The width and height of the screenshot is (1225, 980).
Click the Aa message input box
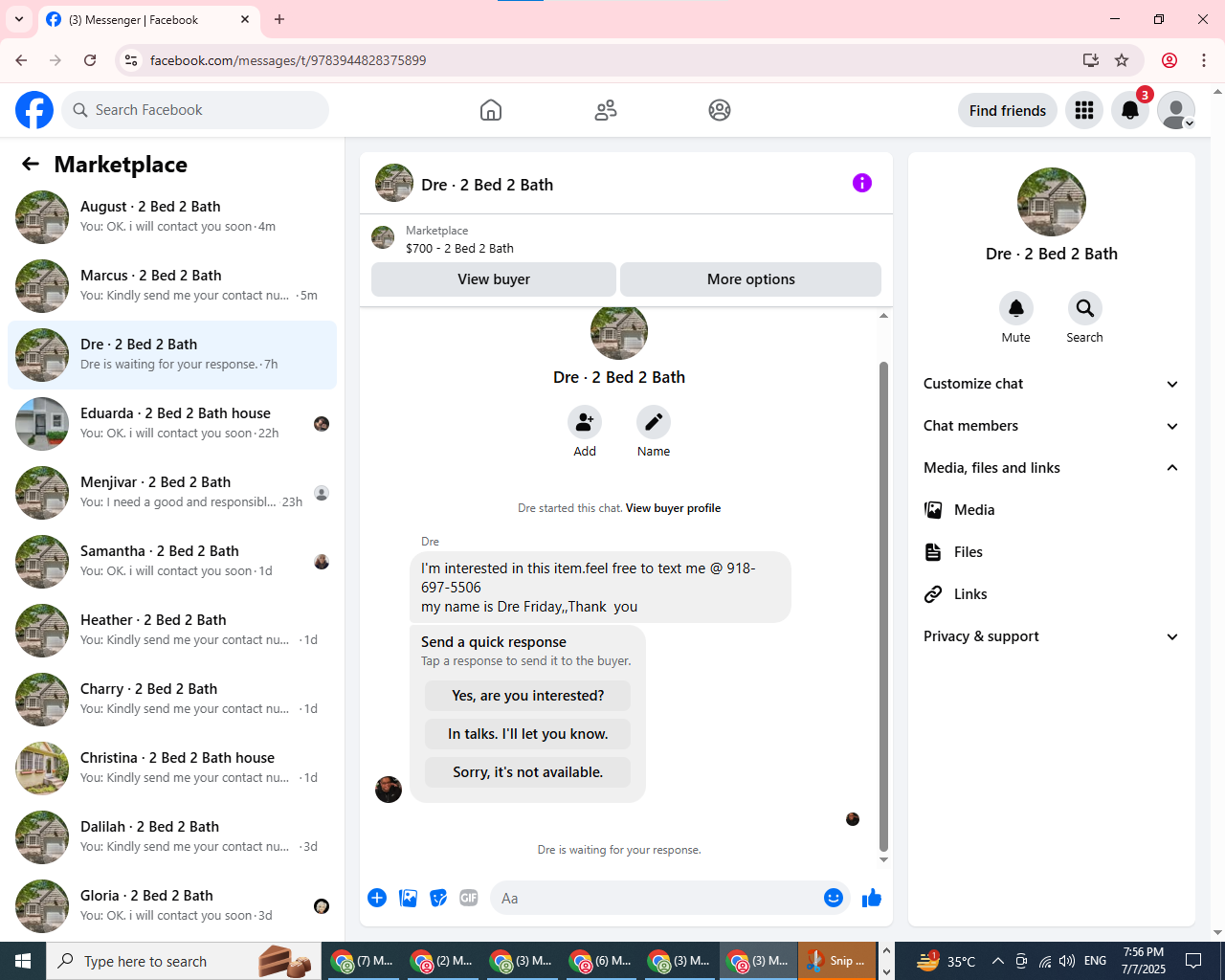tap(656, 898)
